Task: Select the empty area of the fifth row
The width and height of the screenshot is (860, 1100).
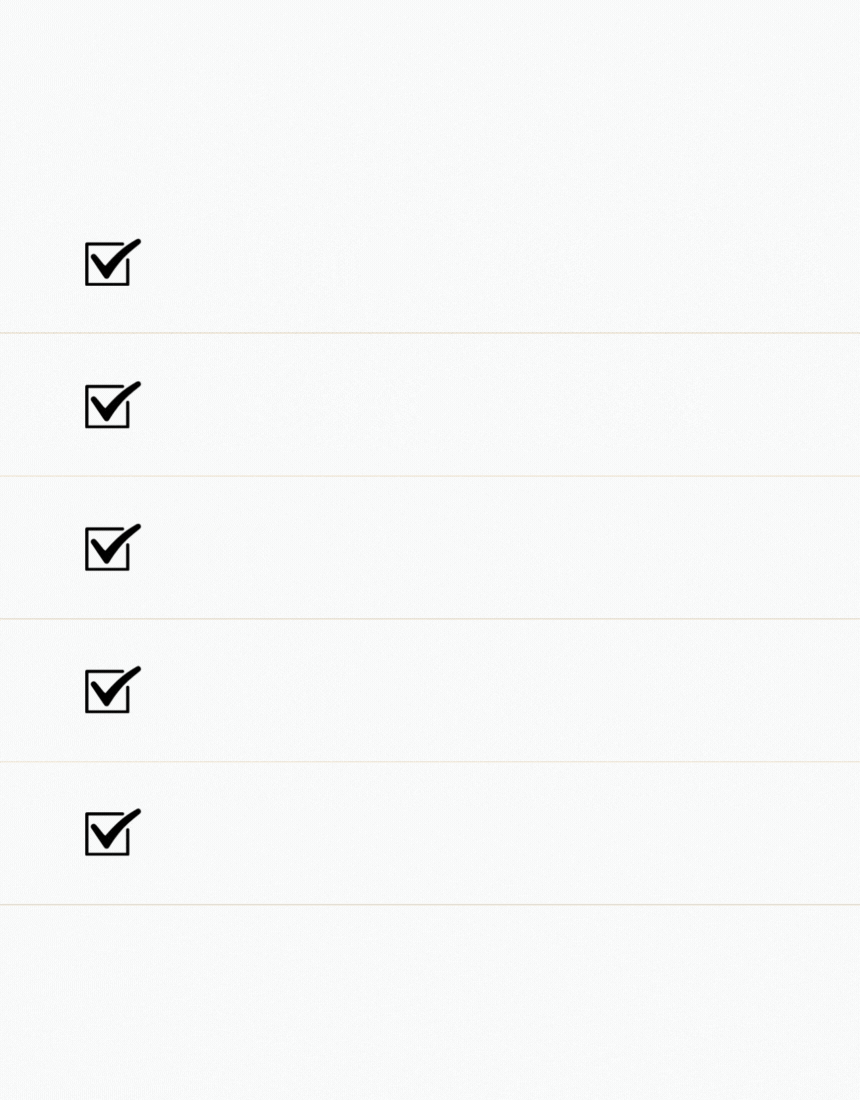Action: click(x=500, y=833)
